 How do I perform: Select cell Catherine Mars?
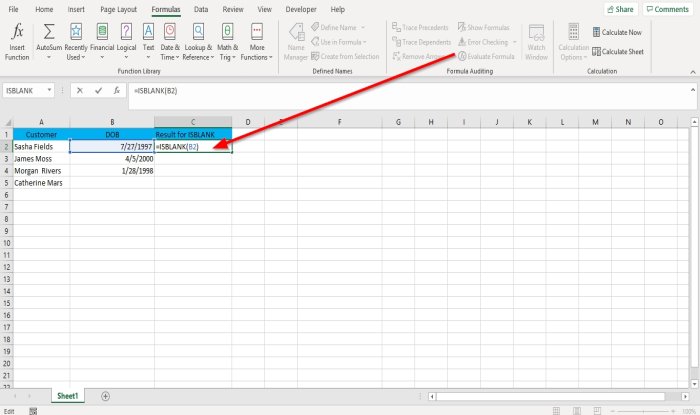pyautogui.click(x=41, y=183)
